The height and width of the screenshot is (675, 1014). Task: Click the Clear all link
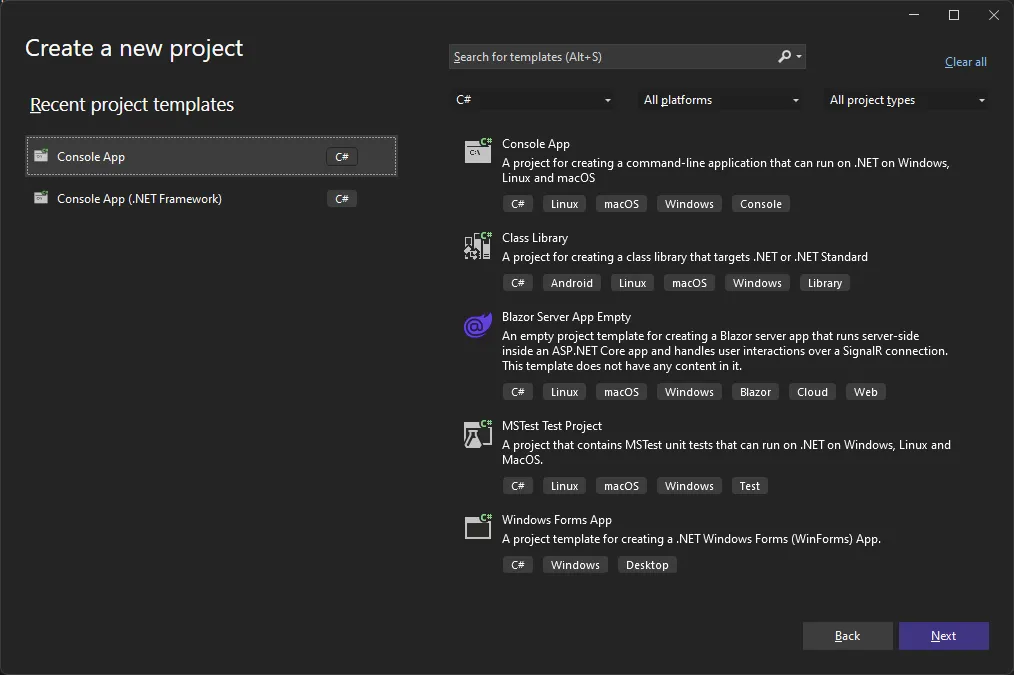click(x=965, y=61)
